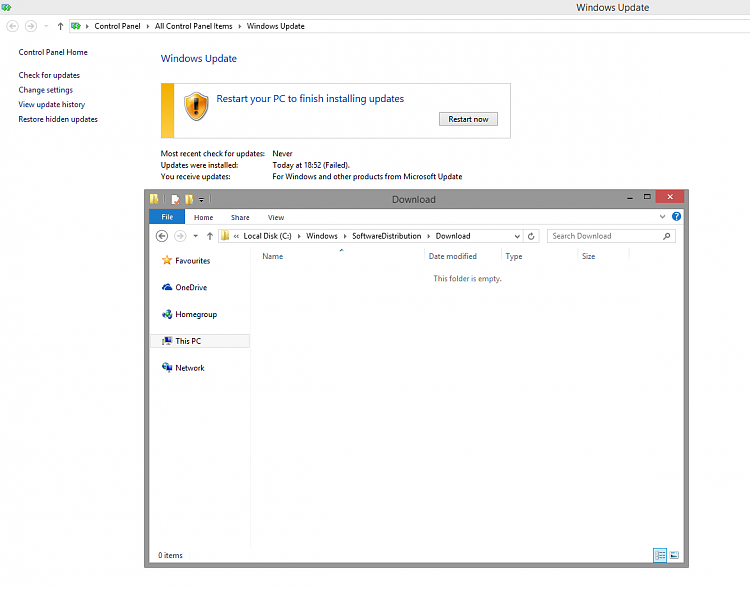Maximize the Download window
Screen dimensions: 750x590
647,197
